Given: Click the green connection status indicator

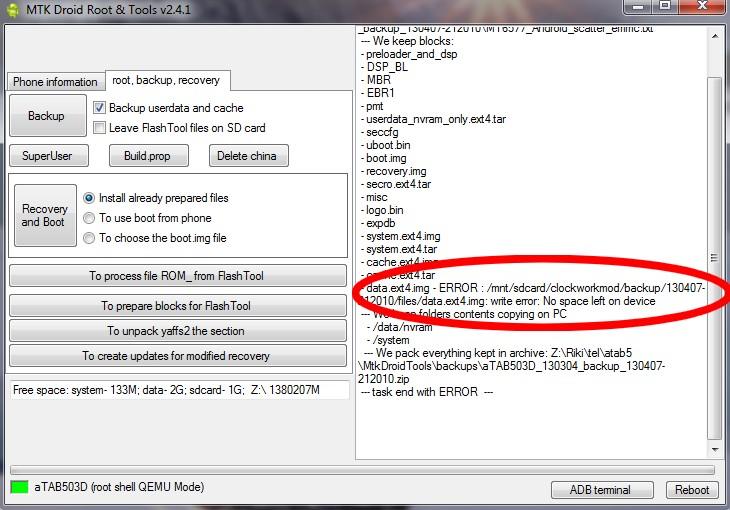Looking at the screenshot, I should (x=19, y=487).
